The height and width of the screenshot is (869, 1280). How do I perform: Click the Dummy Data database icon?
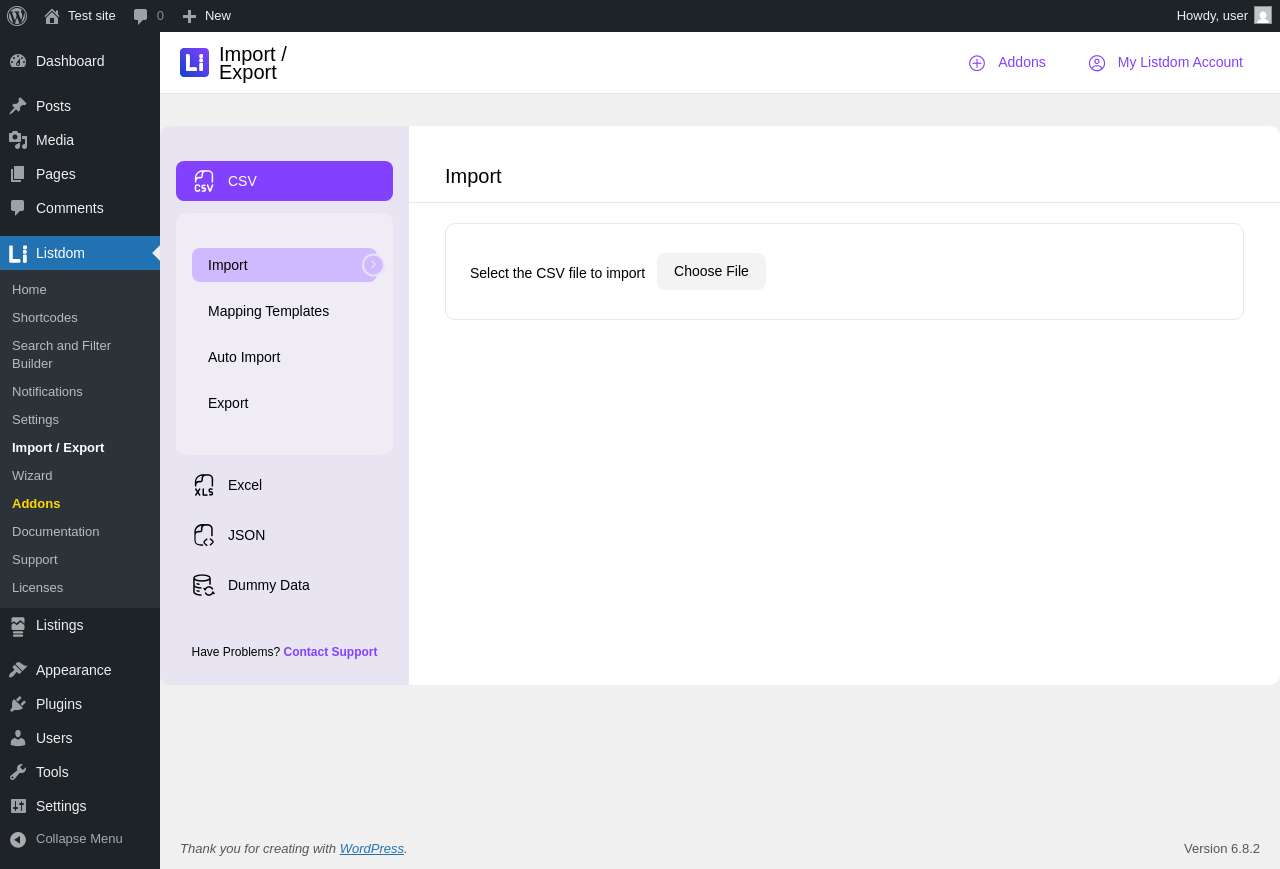(204, 585)
